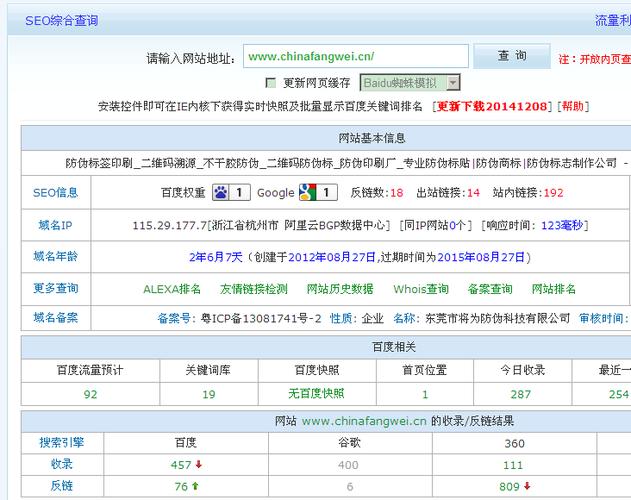Click the SEO信息 row label

pyautogui.click(x=56, y=192)
